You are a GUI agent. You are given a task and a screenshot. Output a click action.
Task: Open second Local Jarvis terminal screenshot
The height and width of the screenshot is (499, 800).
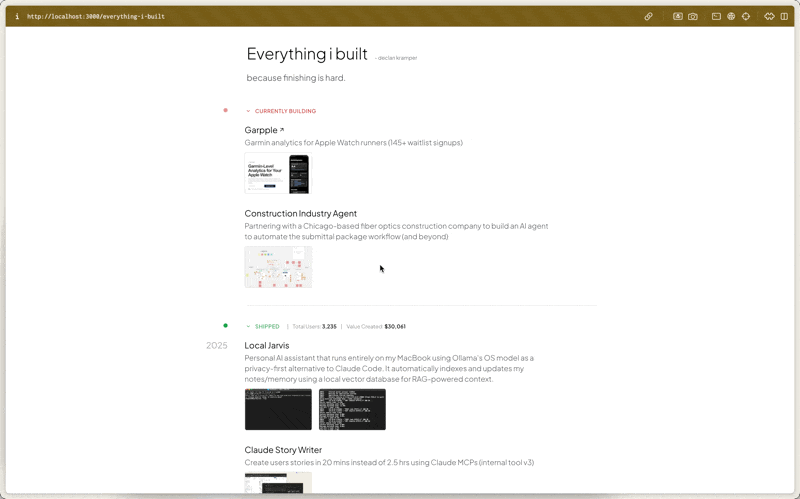coord(352,410)
